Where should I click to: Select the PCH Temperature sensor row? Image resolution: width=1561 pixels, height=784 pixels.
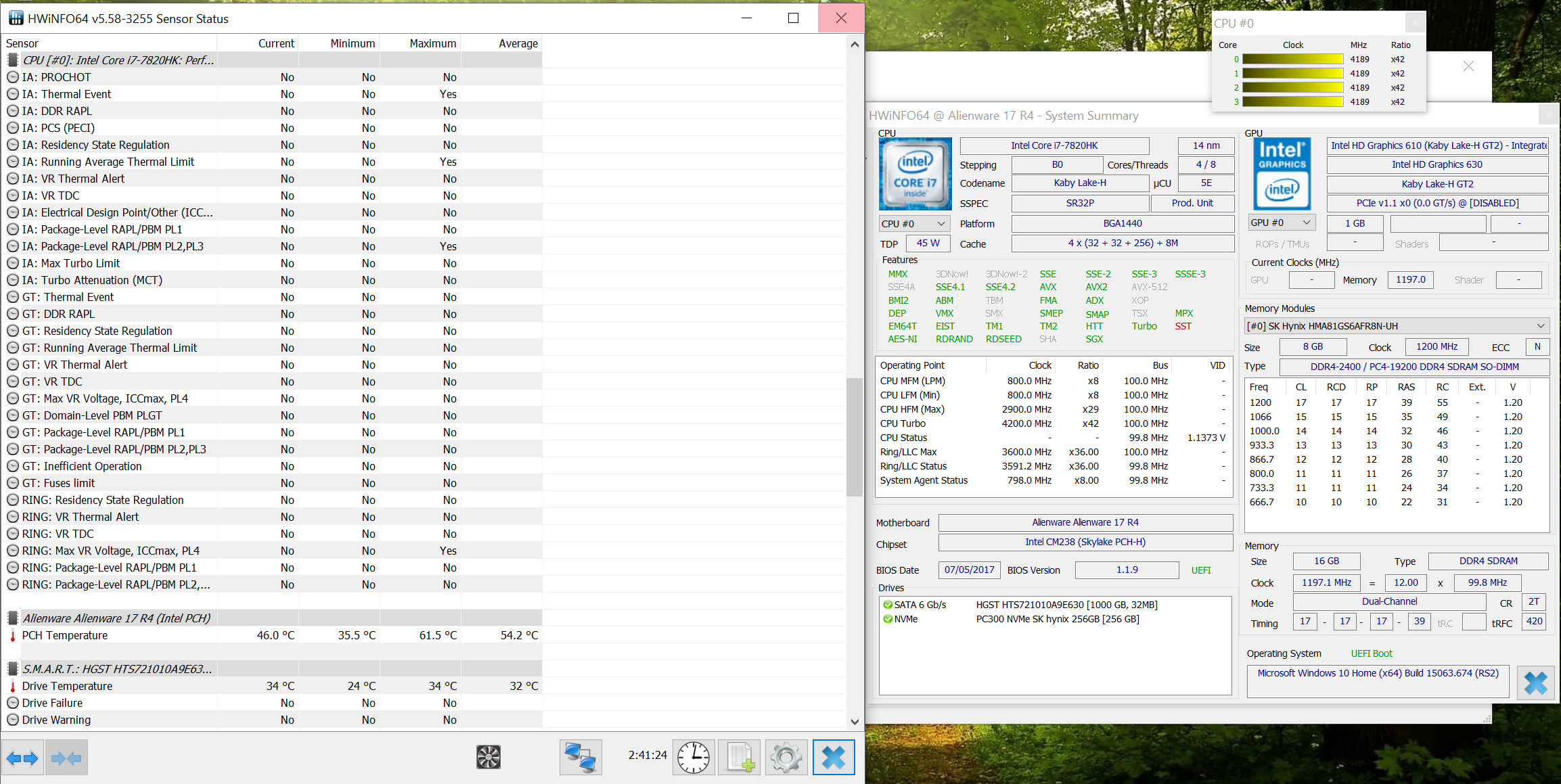pos(272,635)
